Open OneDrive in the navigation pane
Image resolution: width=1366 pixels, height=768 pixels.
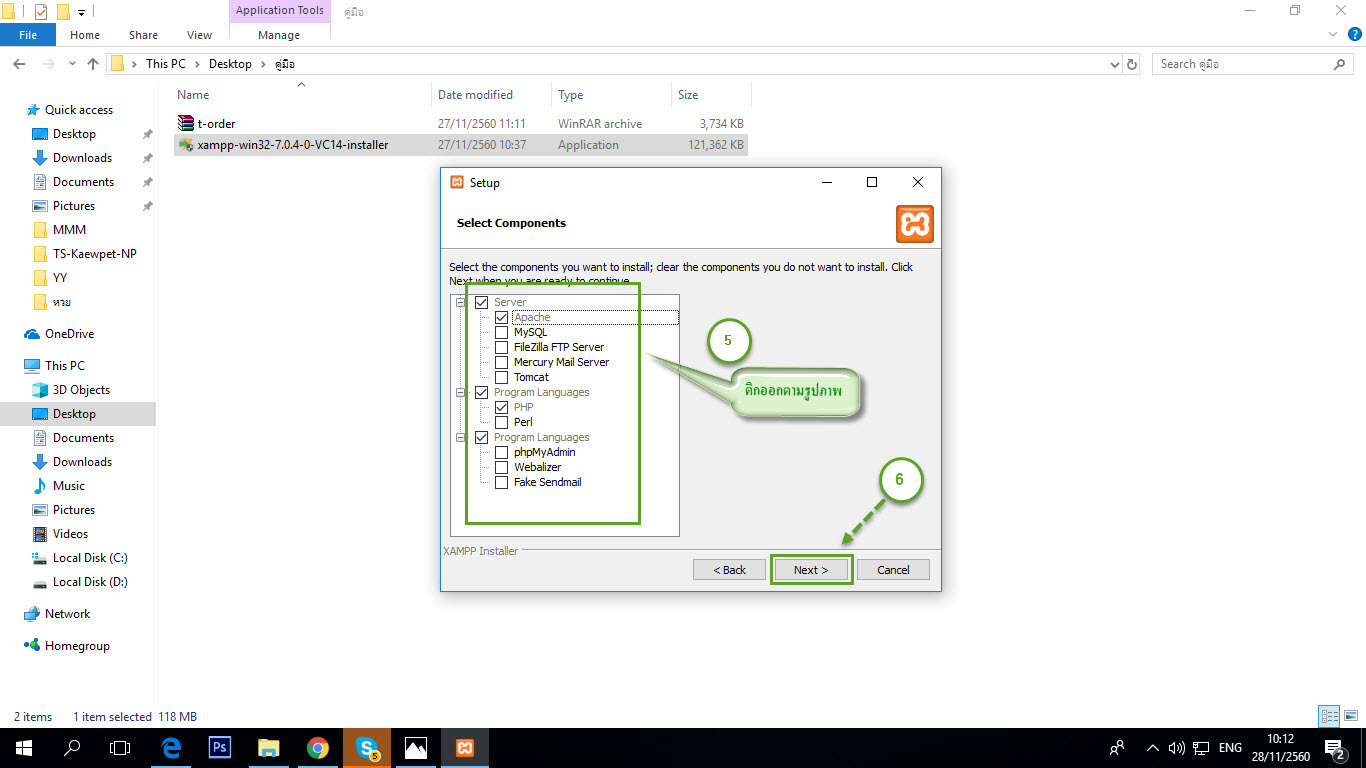click(69, 334)
